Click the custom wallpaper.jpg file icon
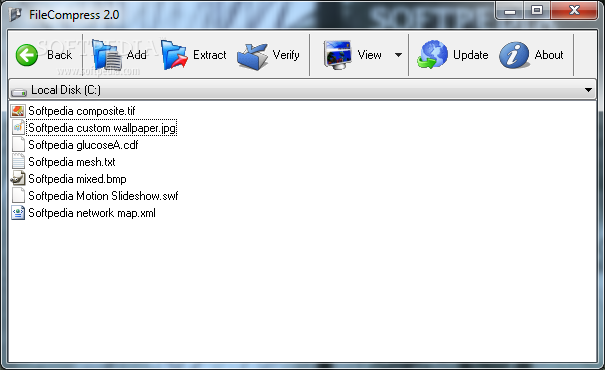 tap(18, 128)
